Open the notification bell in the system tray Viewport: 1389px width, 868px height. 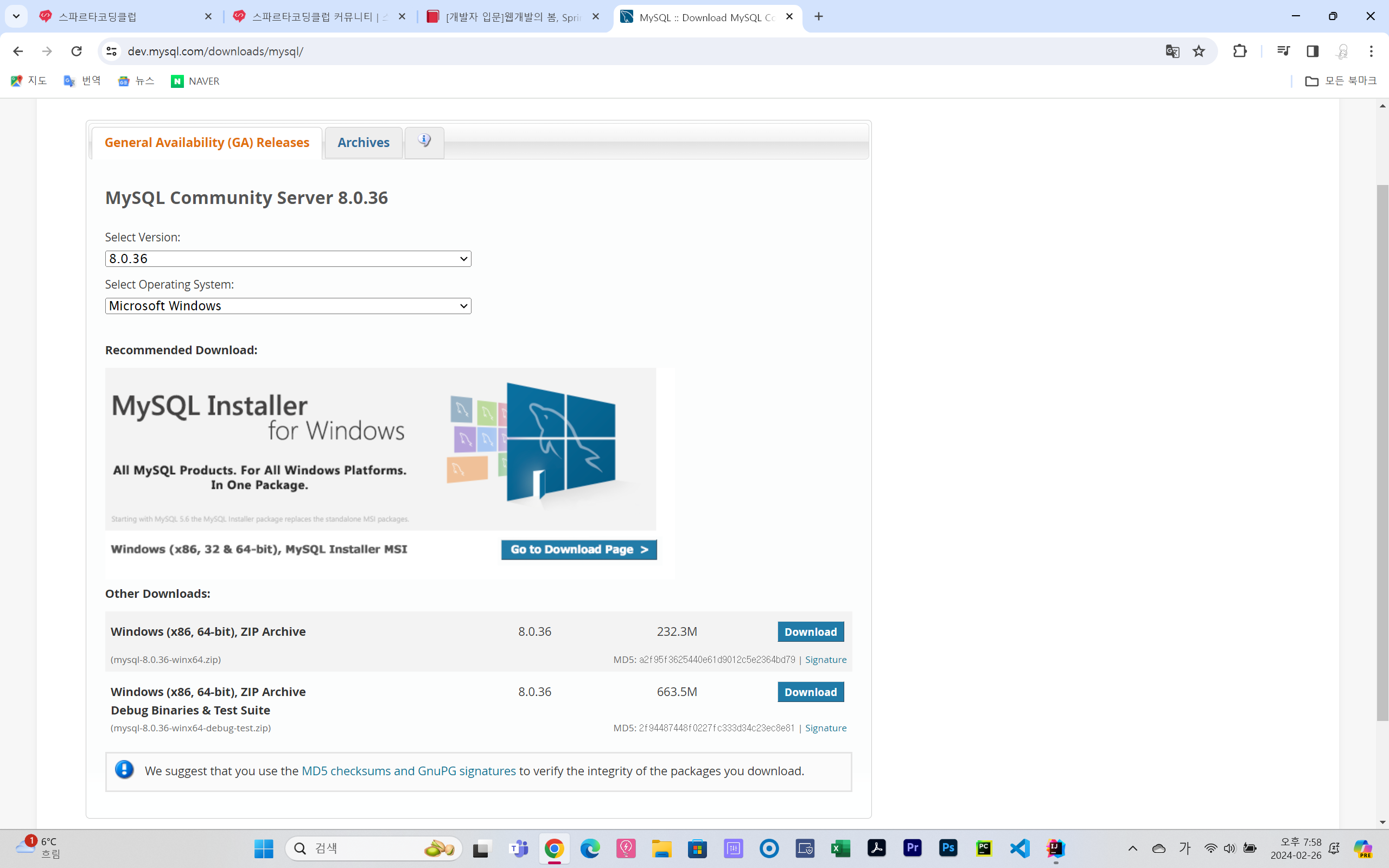(x=1335, y=848)
